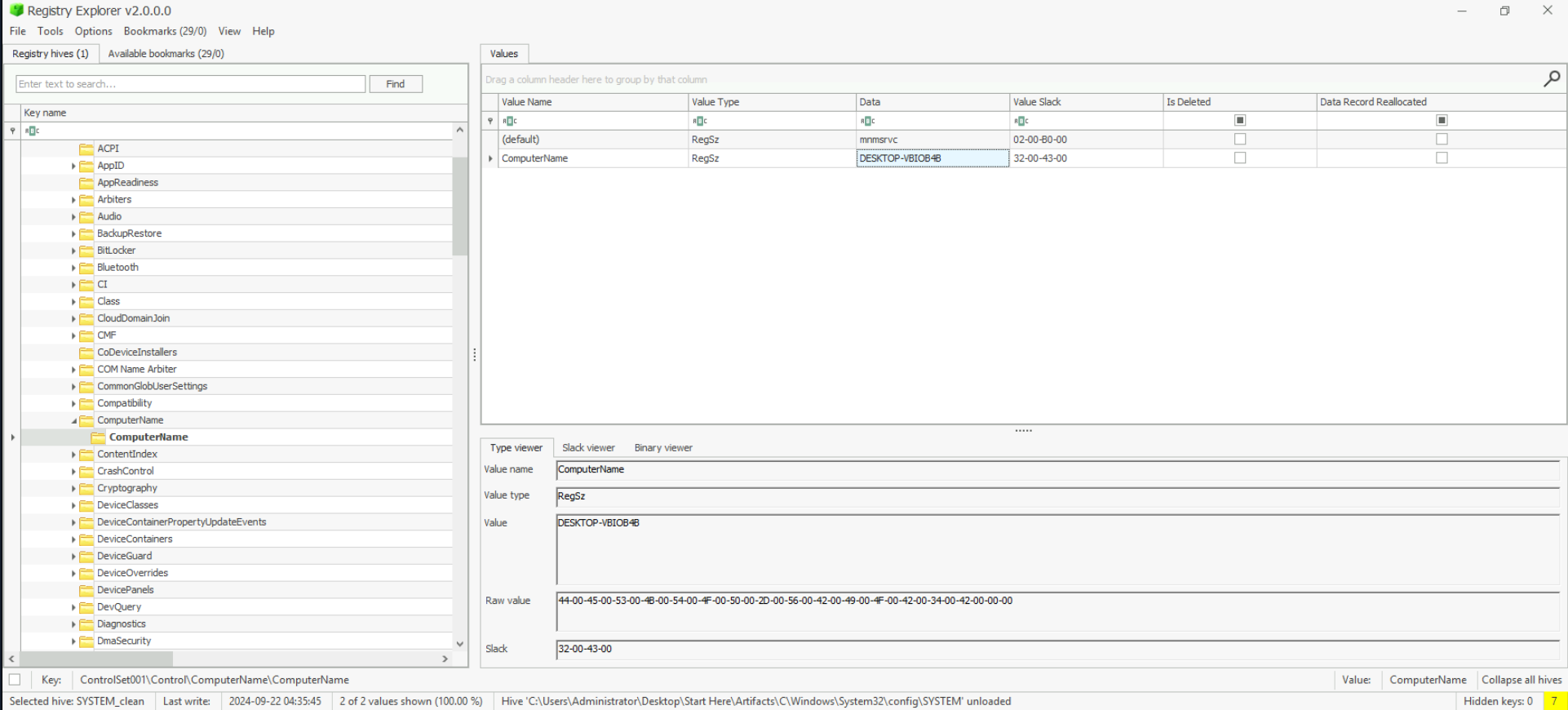Click the COM Name Arbiter folder icon

[86, 370]
